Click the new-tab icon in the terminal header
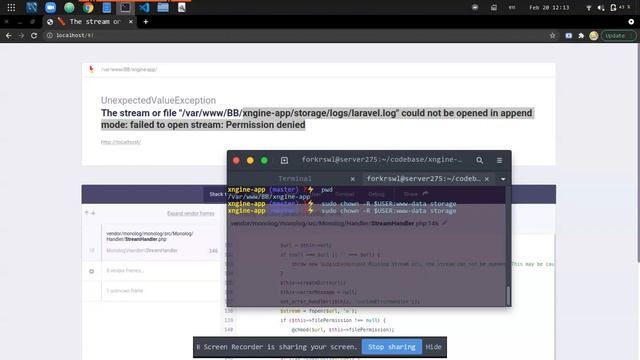This screenshot has width=640, height=360. (284, 160)
